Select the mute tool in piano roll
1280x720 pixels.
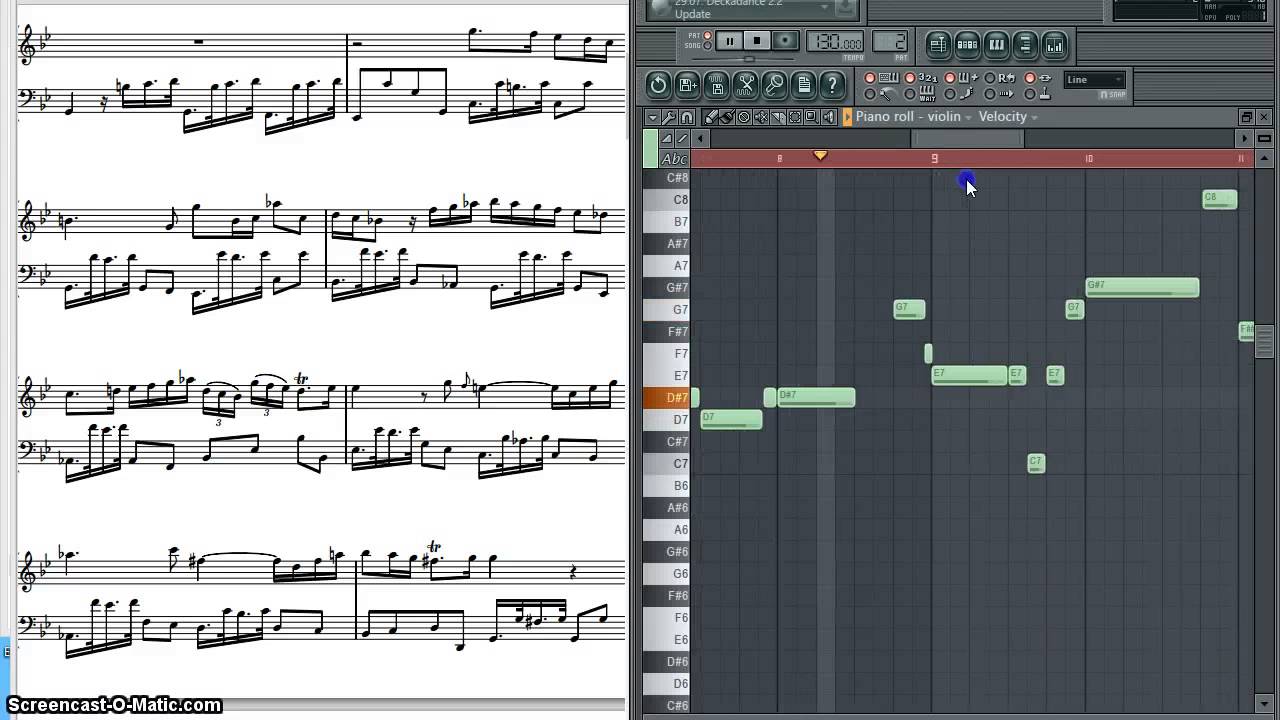point(761,117)
